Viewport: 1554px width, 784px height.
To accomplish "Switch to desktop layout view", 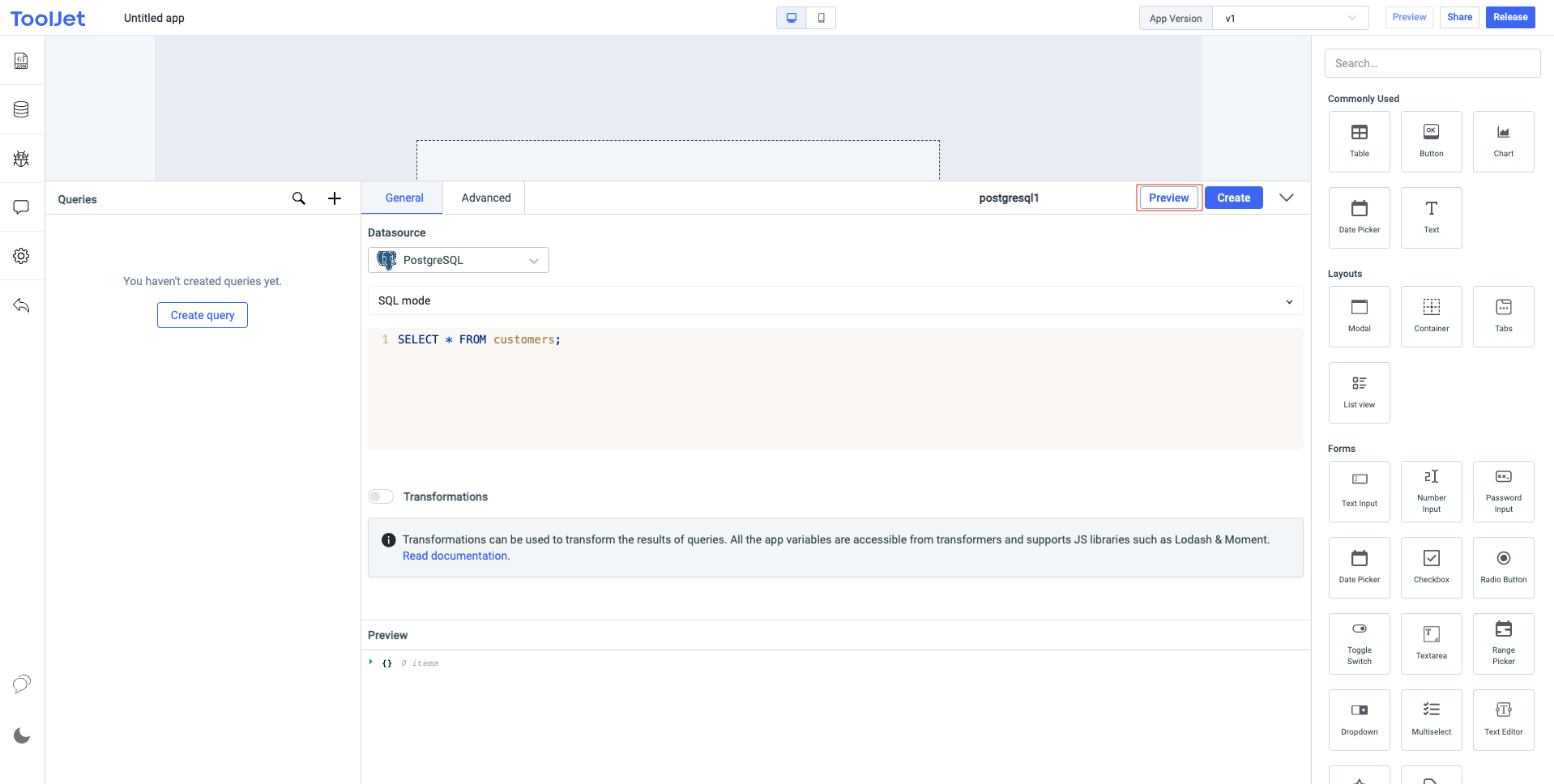I will coord(792,18).
